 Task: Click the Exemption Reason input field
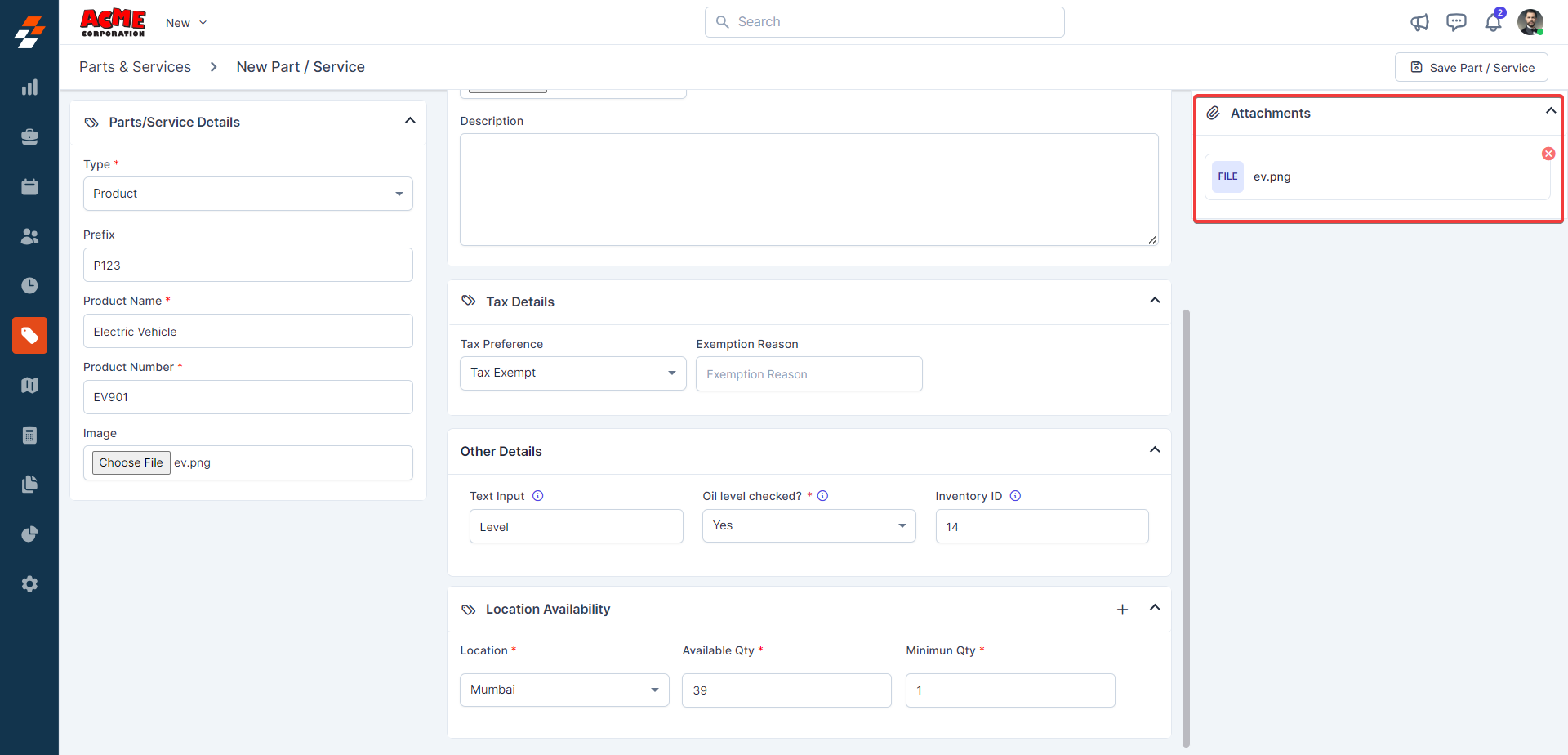808,374
